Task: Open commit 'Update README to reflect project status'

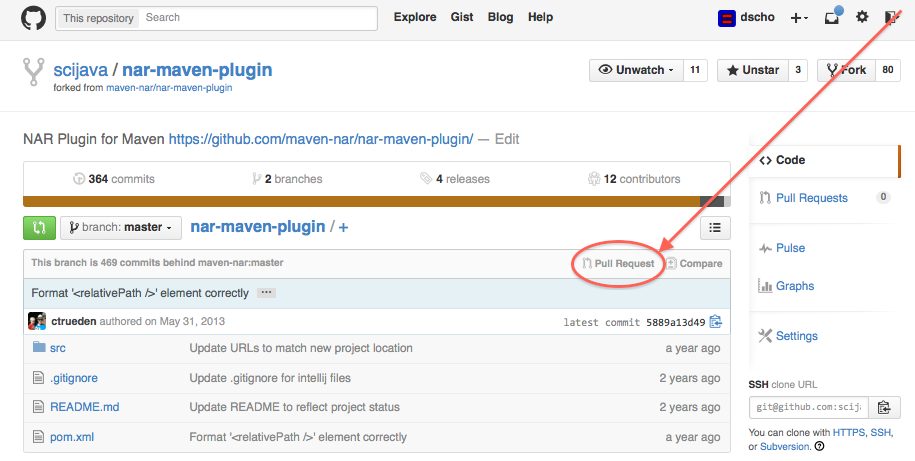Action: point(295,407)
